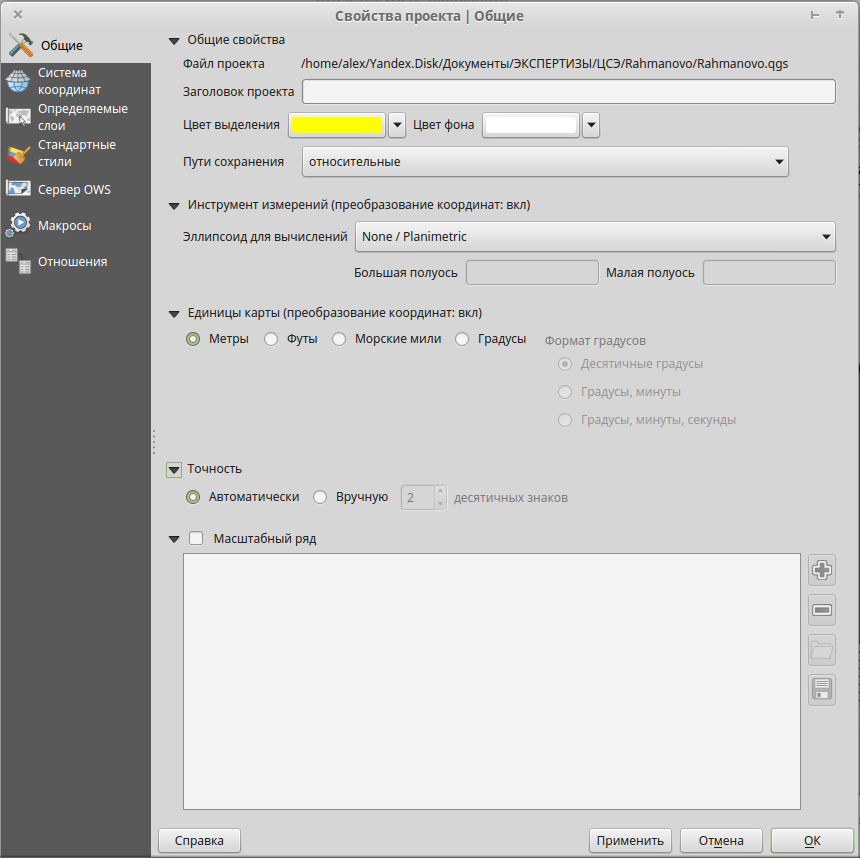Open the Стандартные стили tab label
This screenshot has width=860, height=858.
click(x=77, y=153)
